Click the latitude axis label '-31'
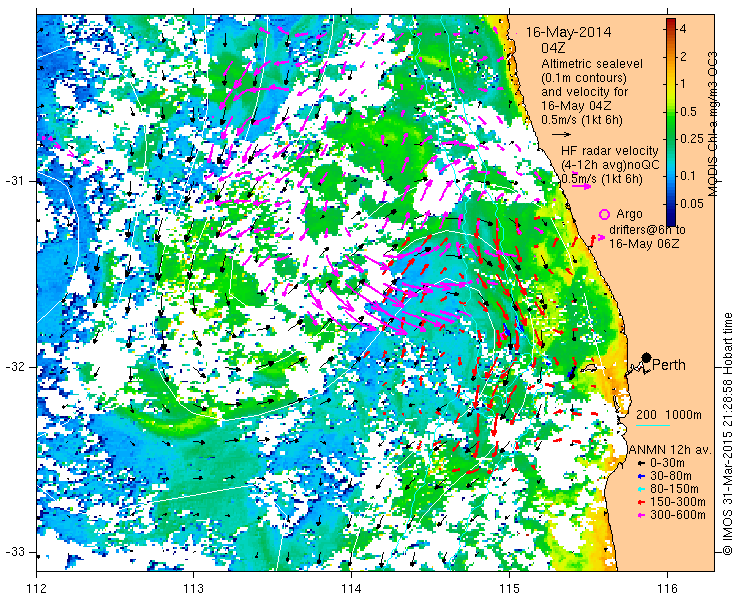740x600 pixels. pos(14,181)
